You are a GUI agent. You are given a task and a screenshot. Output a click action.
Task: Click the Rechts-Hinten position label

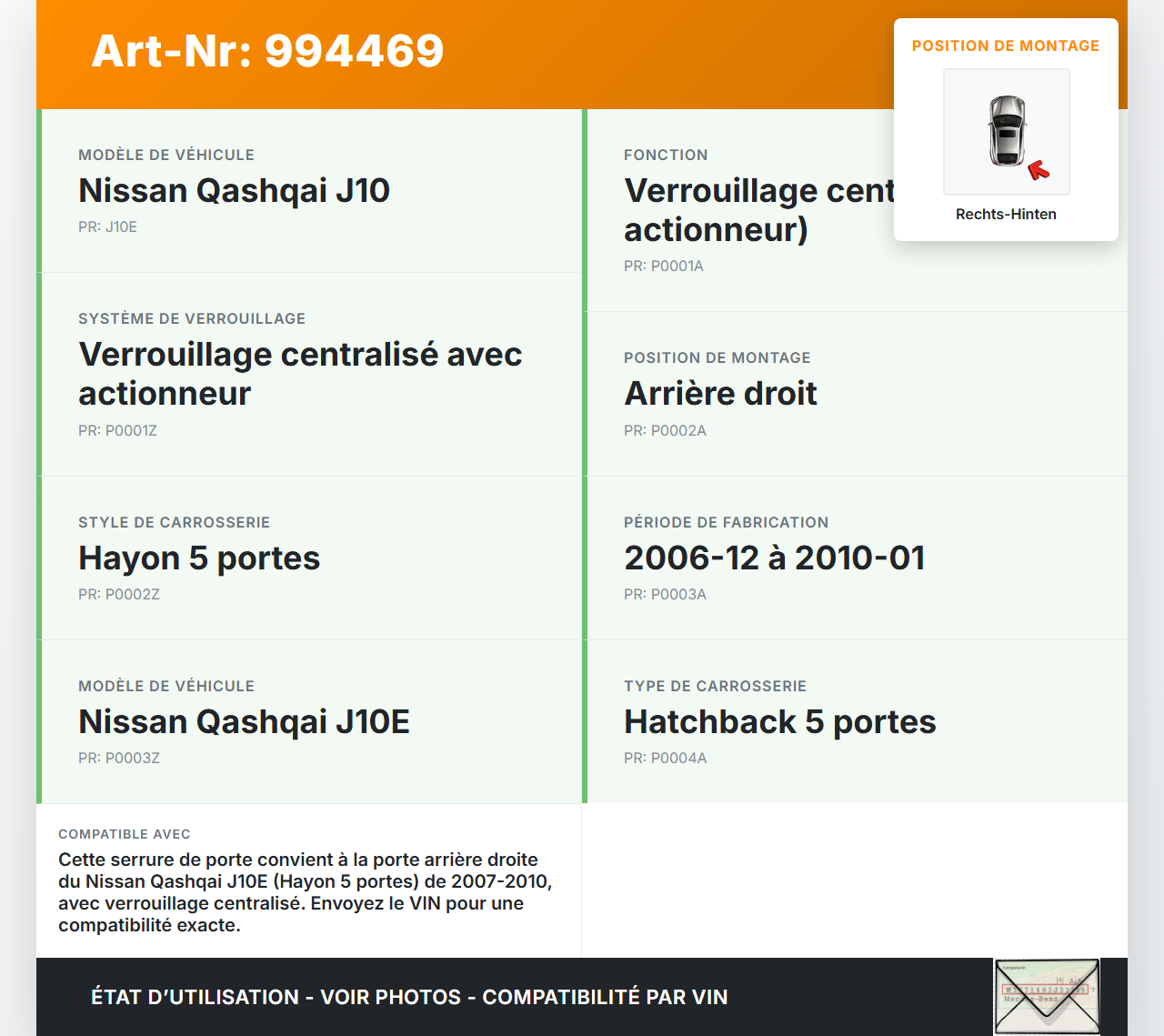tap(1006, 214)
